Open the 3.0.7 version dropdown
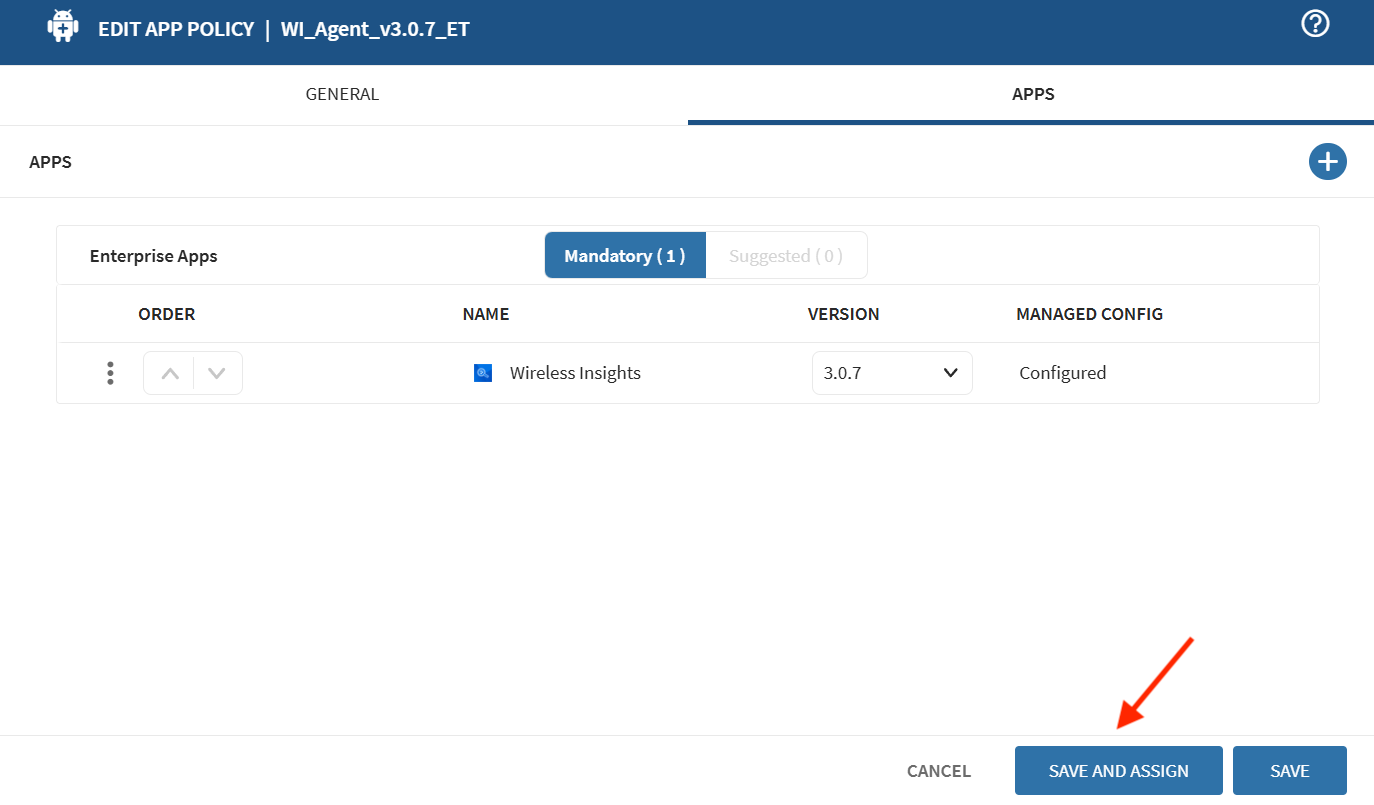Screen dimensions: 1374x805 (892, 373)
